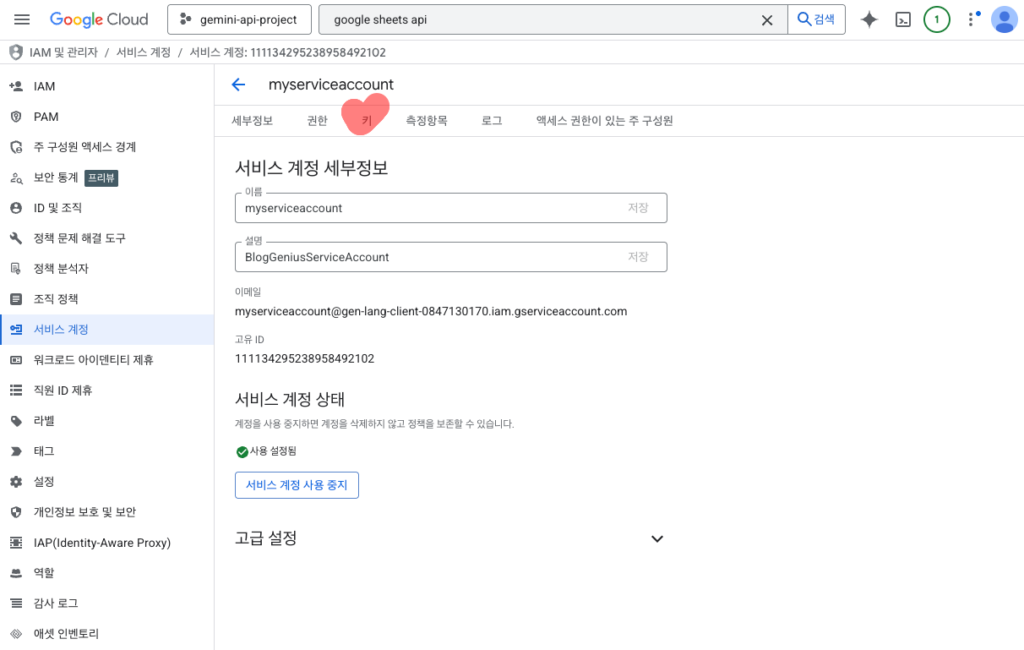The image size is (1024, 650).
Task: Click the 서비스 계정 사용 중지 button
Action: (296, 485)
